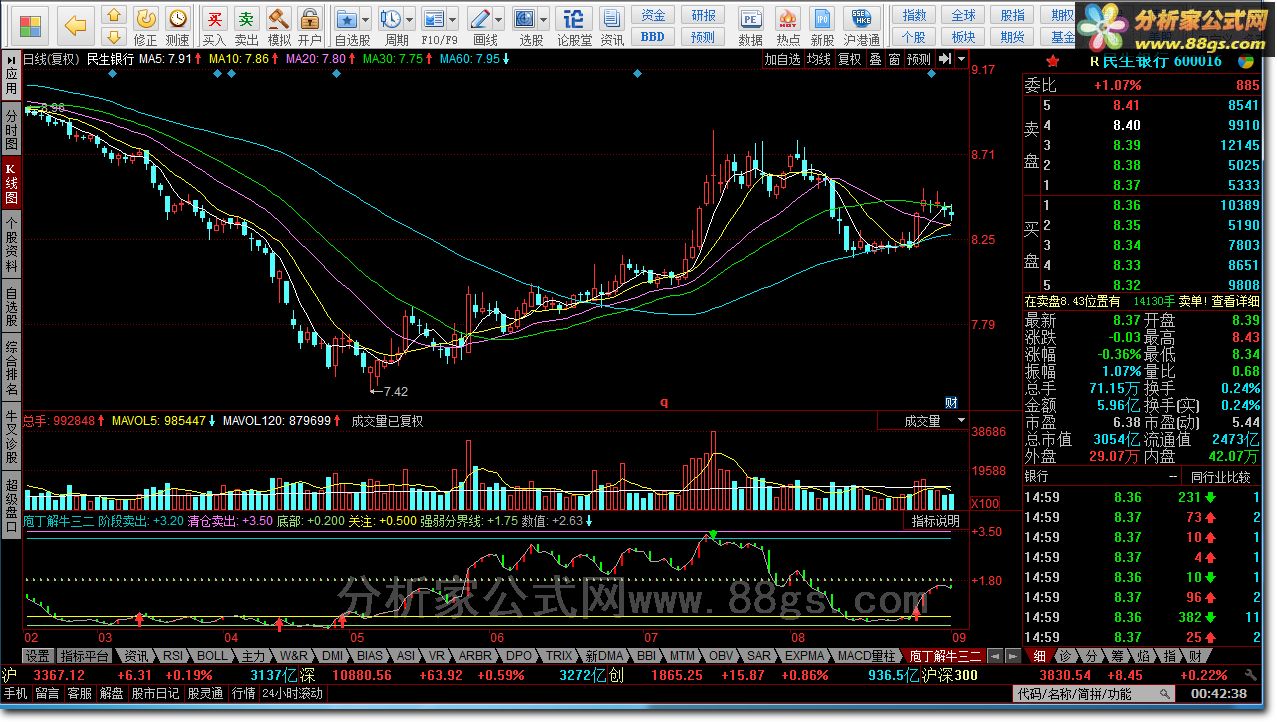Switch to the MACD里柱 indicator tab
Image resolution: width=1277 pixels, height=722 pixels.
[x=867, y=656]
